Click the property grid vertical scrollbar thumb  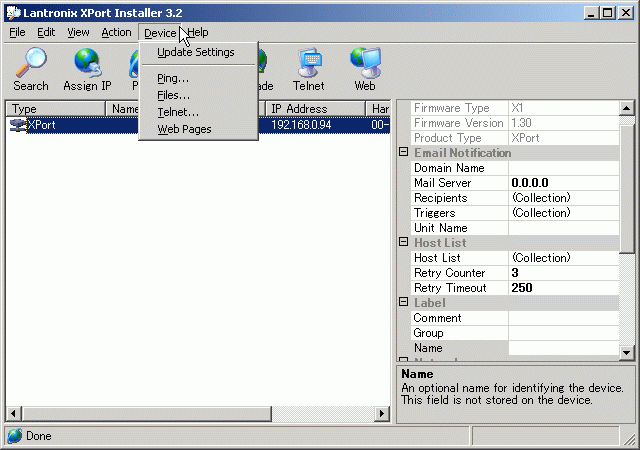pyautogui.click(x=626, y=189)
